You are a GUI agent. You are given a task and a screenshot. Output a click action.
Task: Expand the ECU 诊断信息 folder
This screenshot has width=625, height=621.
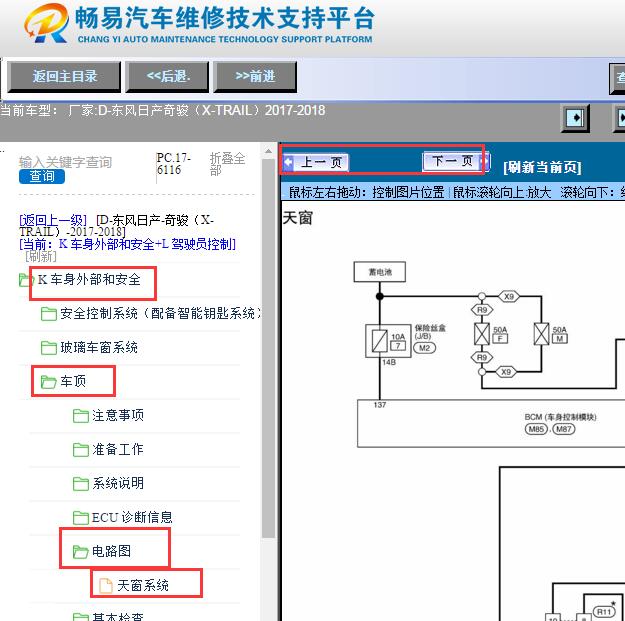132,517
